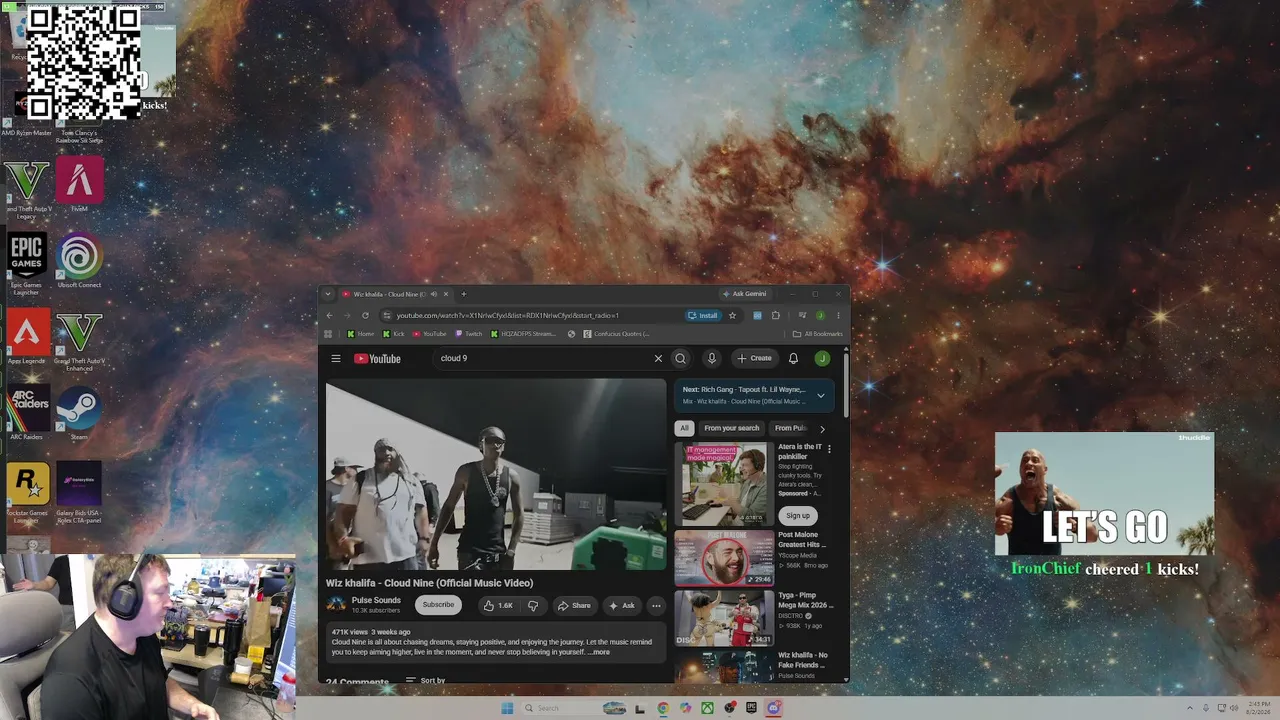Viewport: 1280px width, 720px height.
Task: Open the Atera ad thumbnail
Action: coord(725,484)
